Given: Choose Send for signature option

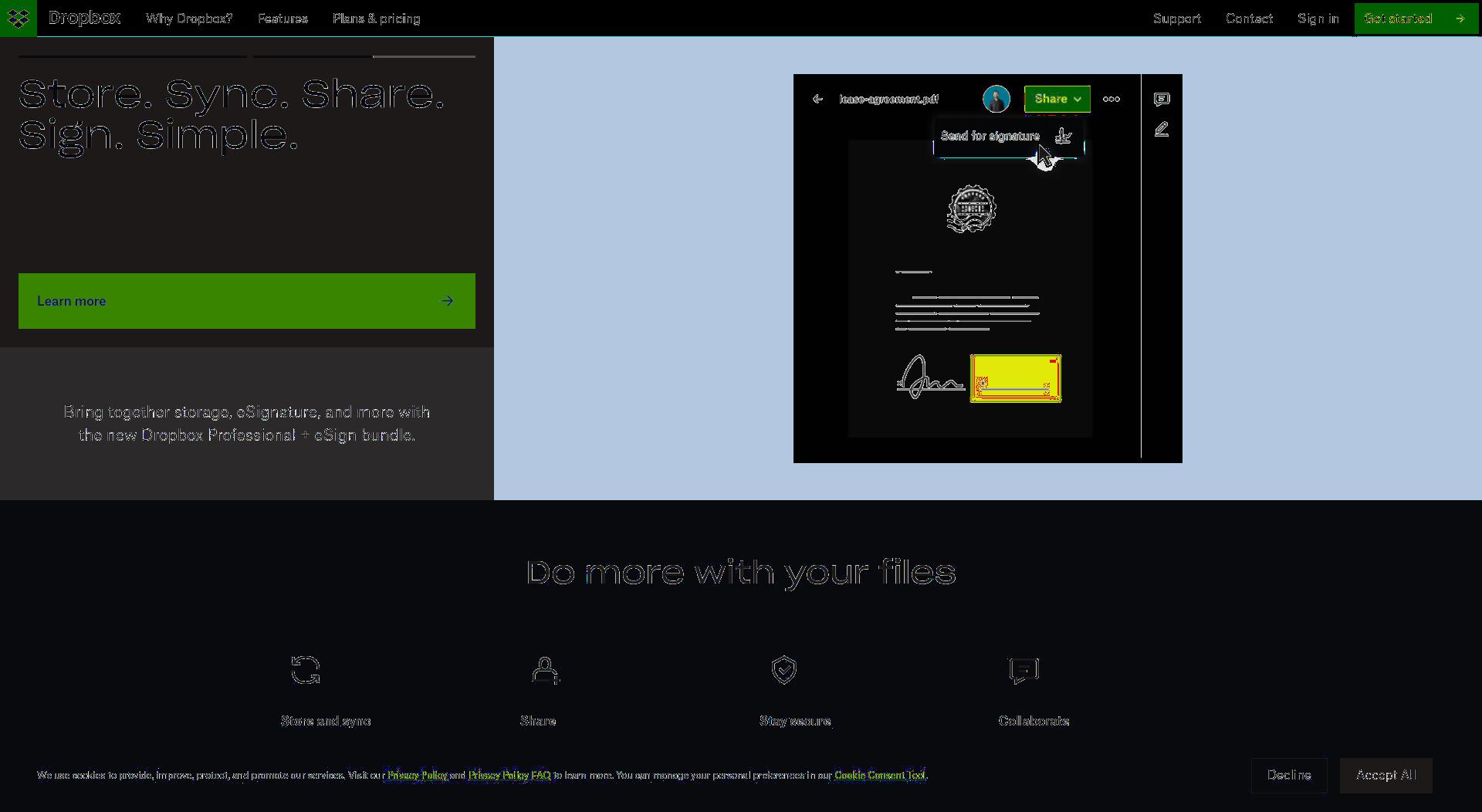Looking at the screenshot, I should tap(1009, 137).
